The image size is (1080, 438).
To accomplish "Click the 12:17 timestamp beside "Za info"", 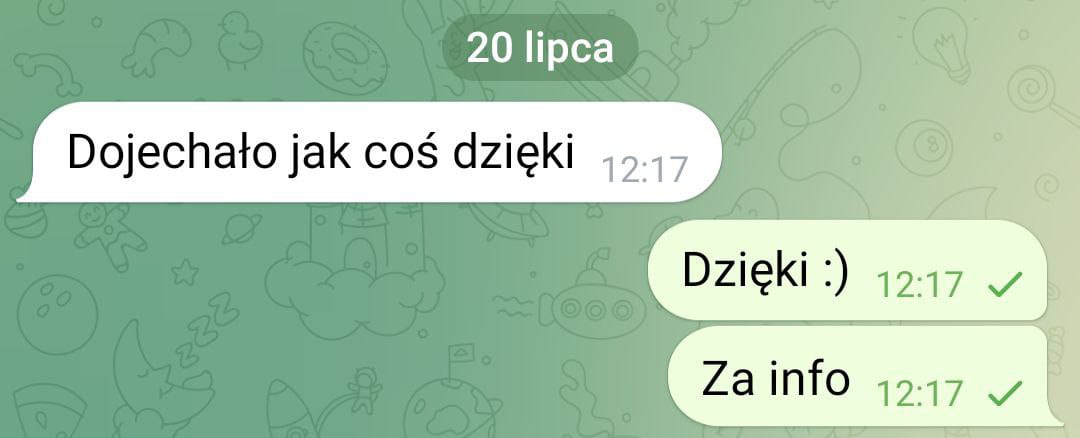I will [x=920, y=393].
